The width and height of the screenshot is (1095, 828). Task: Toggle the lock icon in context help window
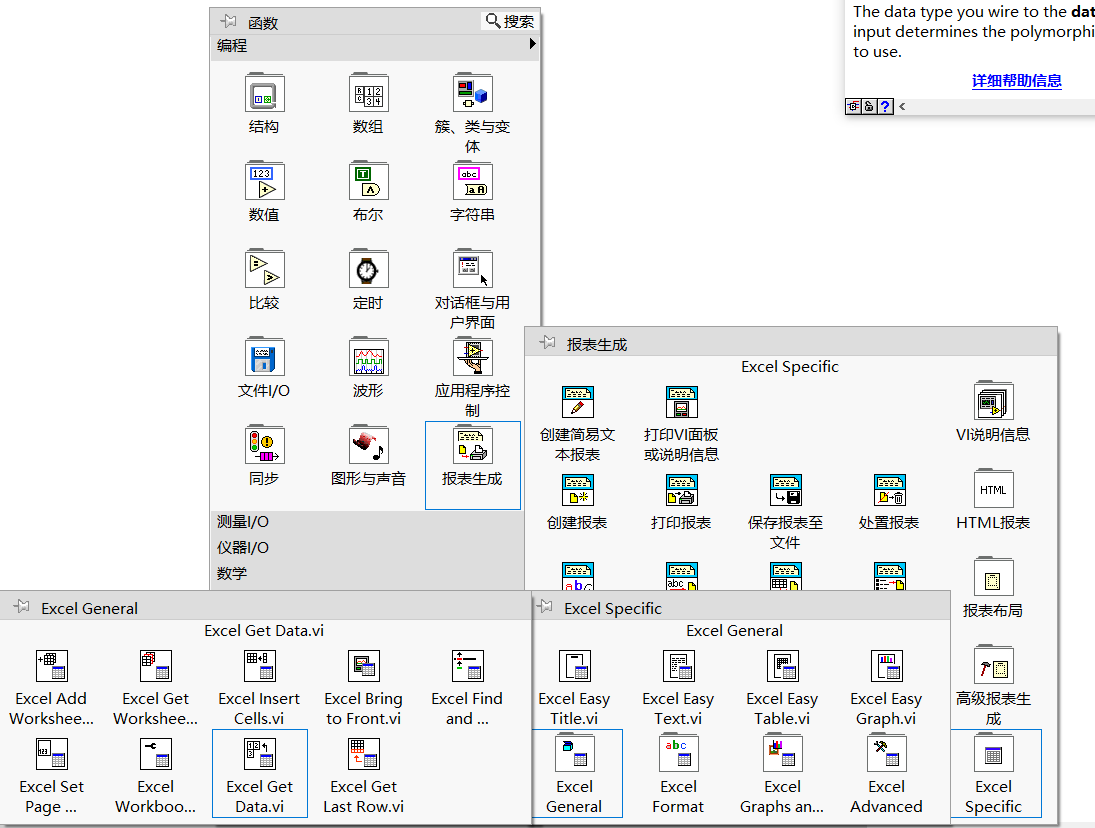[869, 105]
